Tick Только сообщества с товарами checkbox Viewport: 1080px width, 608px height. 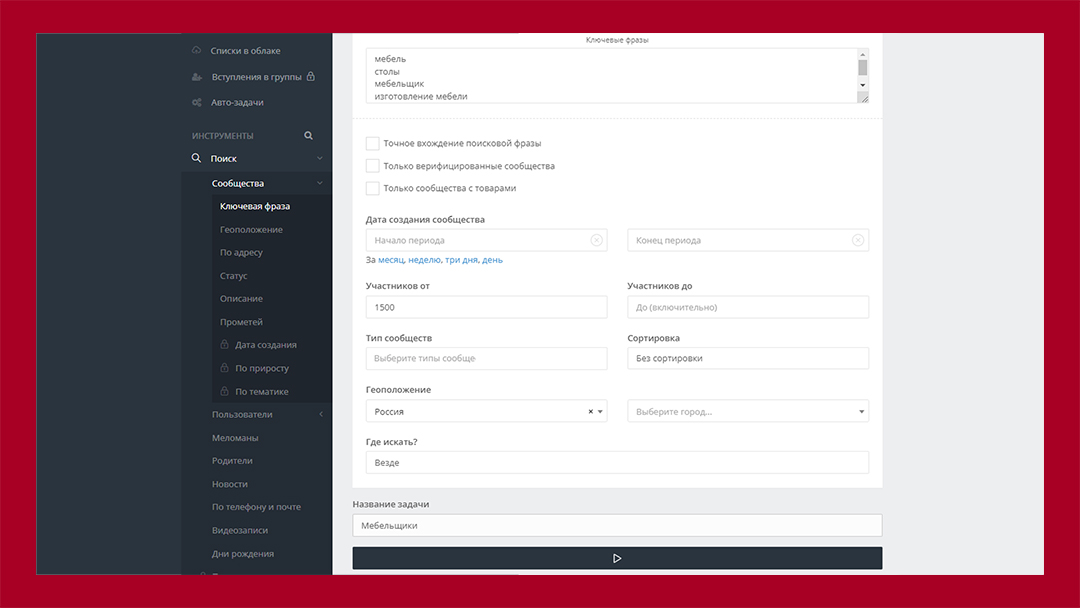[373, 188]
